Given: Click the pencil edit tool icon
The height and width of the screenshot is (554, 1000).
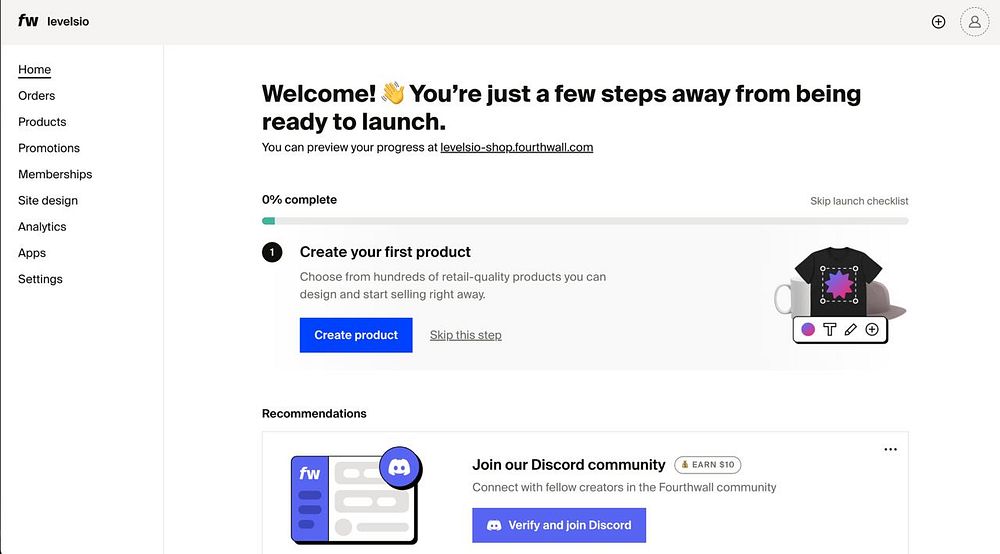Looking at the screenshot, I should pos(851,329).
